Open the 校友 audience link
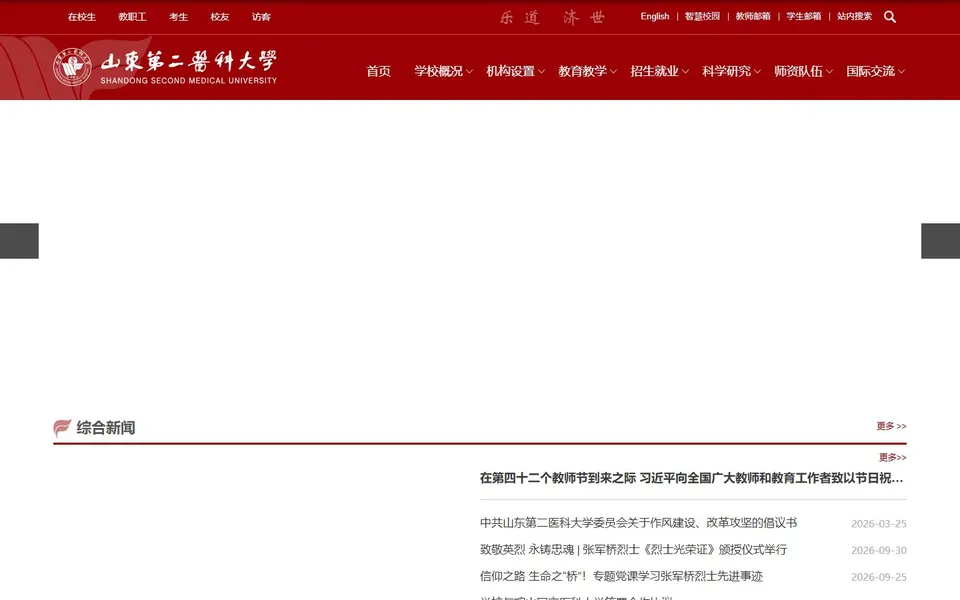 [x=220, y=17]
